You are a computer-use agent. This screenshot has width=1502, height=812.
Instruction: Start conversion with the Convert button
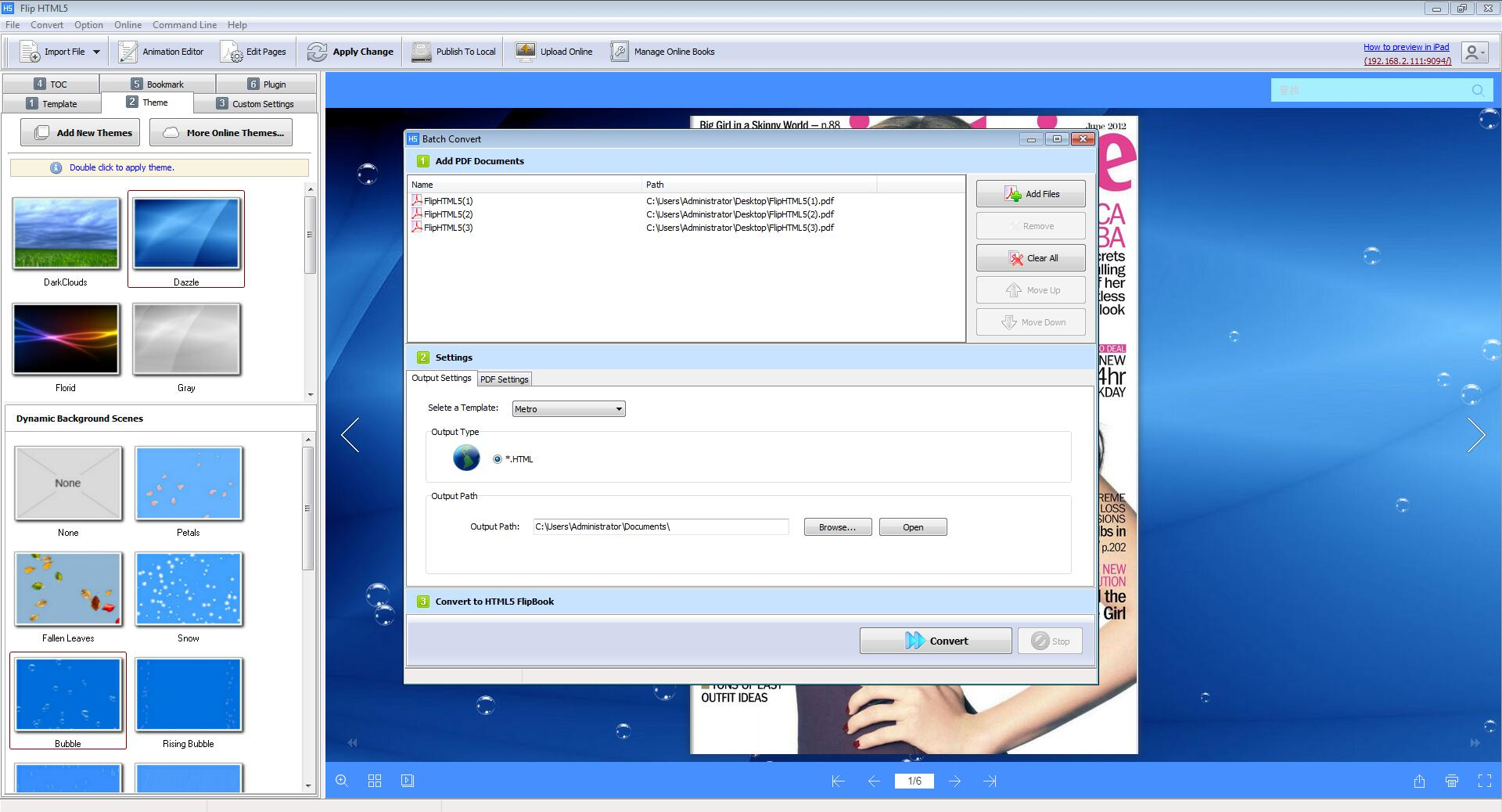pyautogui.click(x=936, y=640)
